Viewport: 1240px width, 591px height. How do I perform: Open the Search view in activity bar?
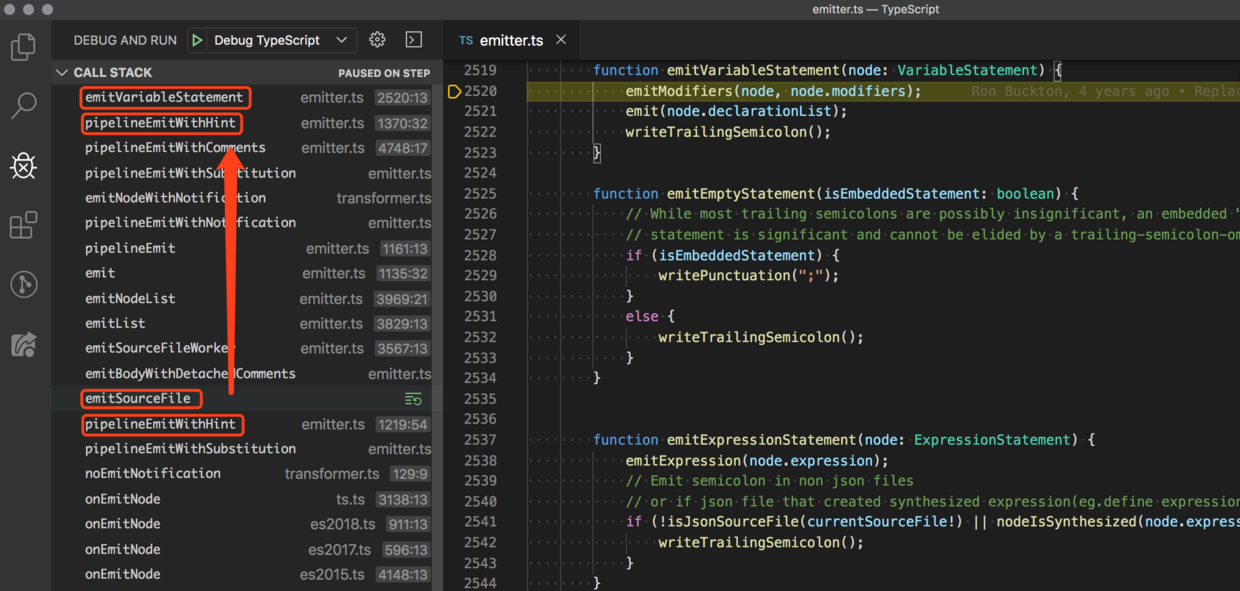coord(24,105)
